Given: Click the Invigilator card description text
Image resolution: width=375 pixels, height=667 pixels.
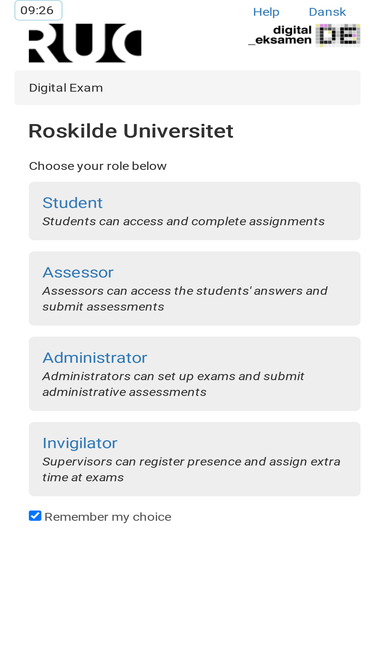Looking at the screenshot, I should tap(191, 470).
